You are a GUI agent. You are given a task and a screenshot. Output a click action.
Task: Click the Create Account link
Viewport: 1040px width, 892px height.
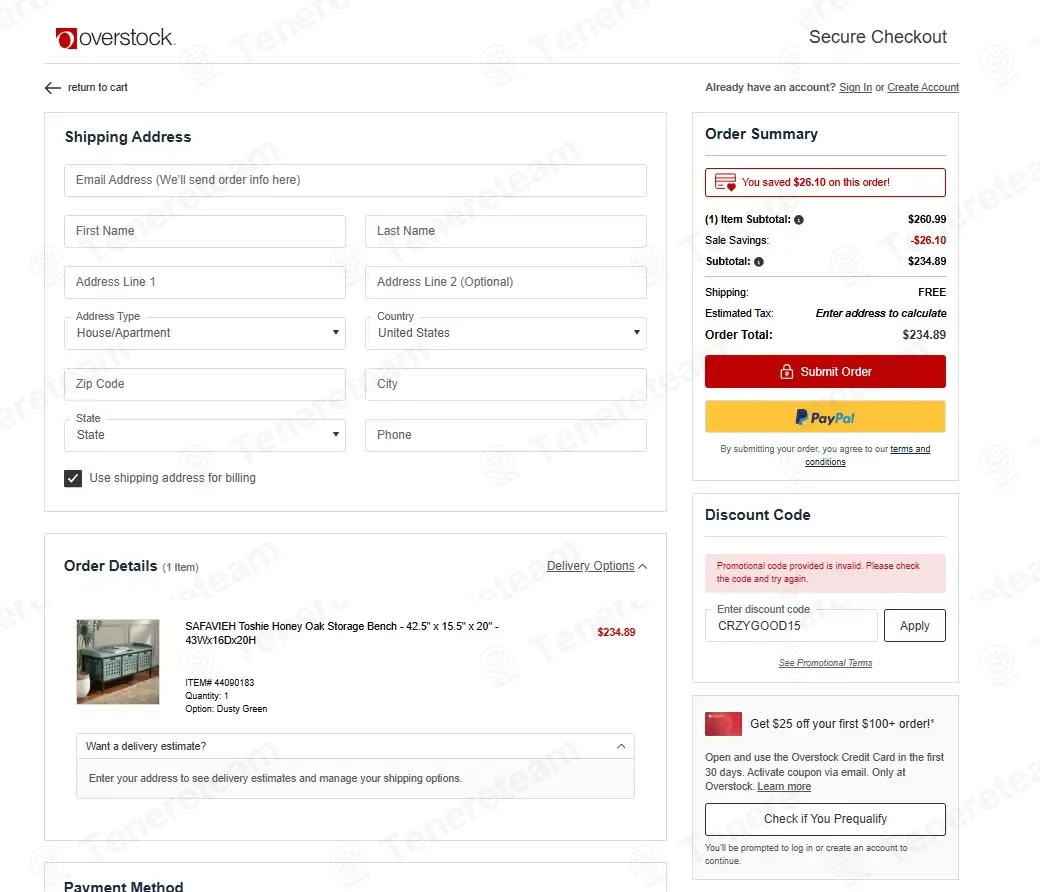923,88
